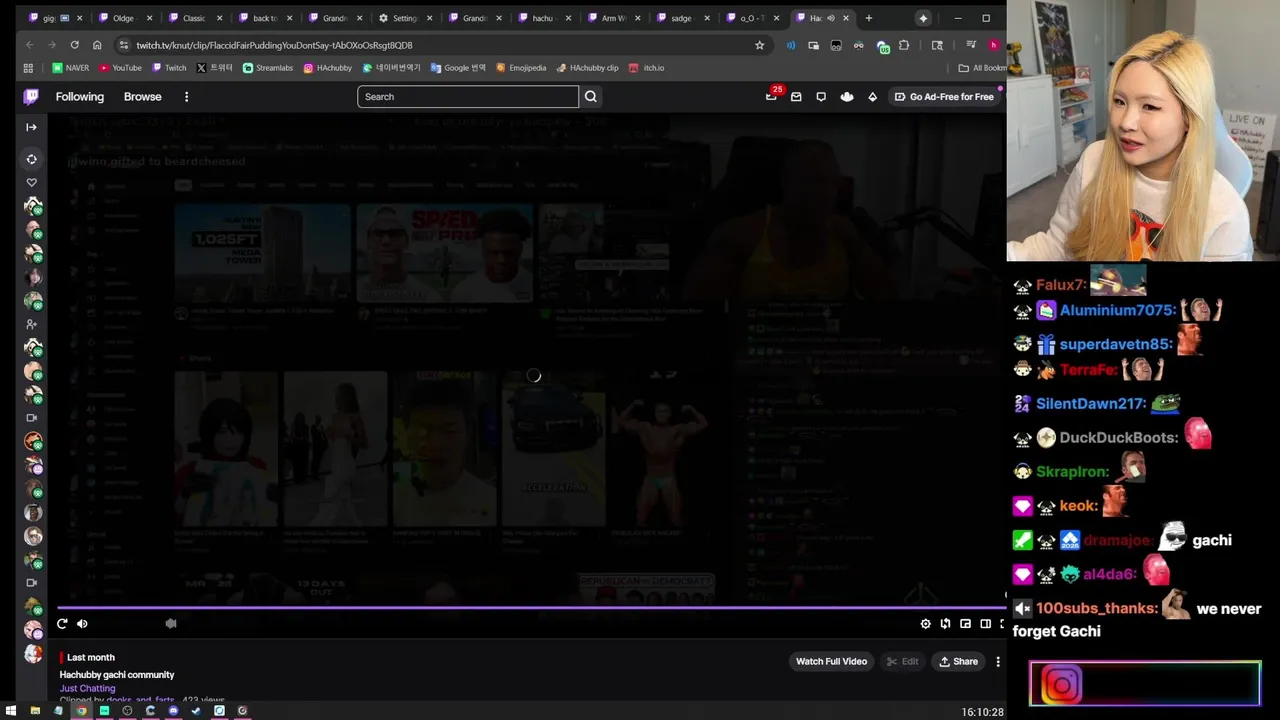This screenshot has width=1280, height=720.
Task: Open a new browser tab
Action: tap(868, 18)
